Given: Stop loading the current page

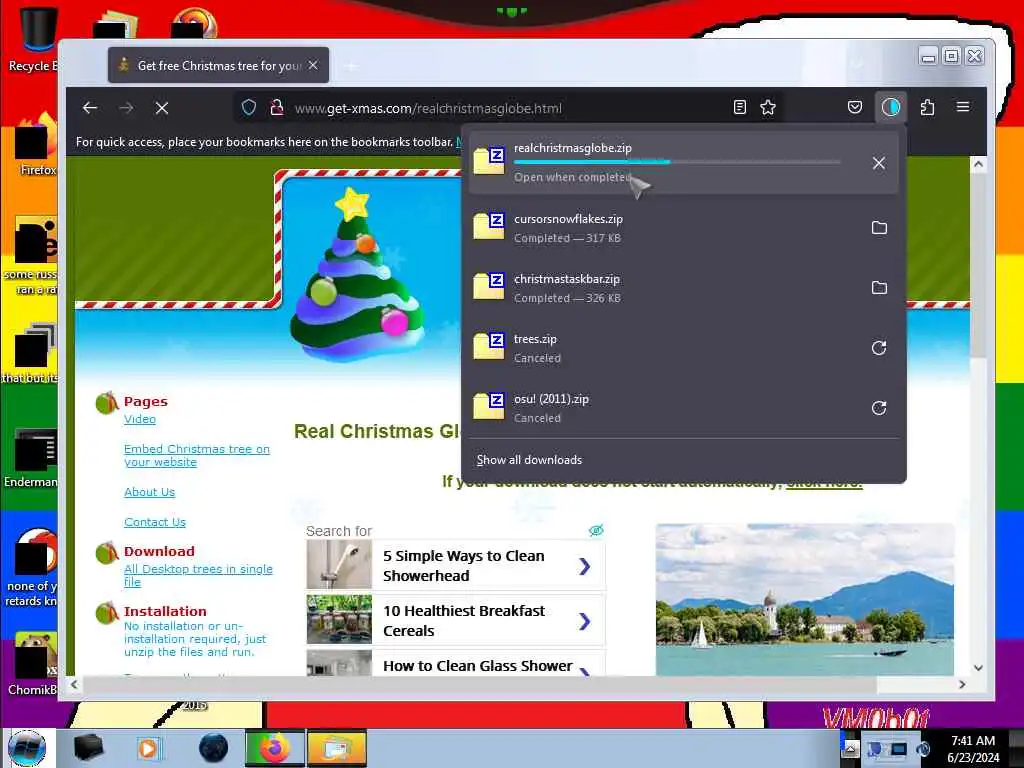Looking at the screenshot, I should pos(162,108).
